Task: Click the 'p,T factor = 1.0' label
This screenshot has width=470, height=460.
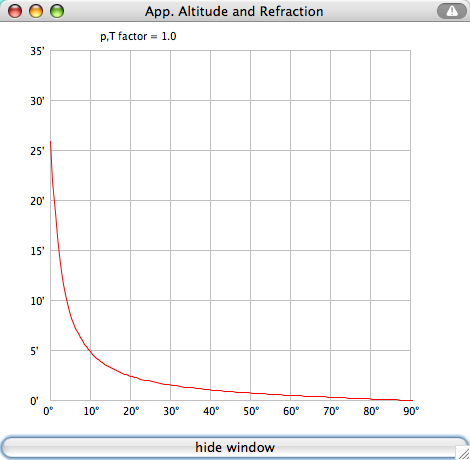Action: pos(138,36)
